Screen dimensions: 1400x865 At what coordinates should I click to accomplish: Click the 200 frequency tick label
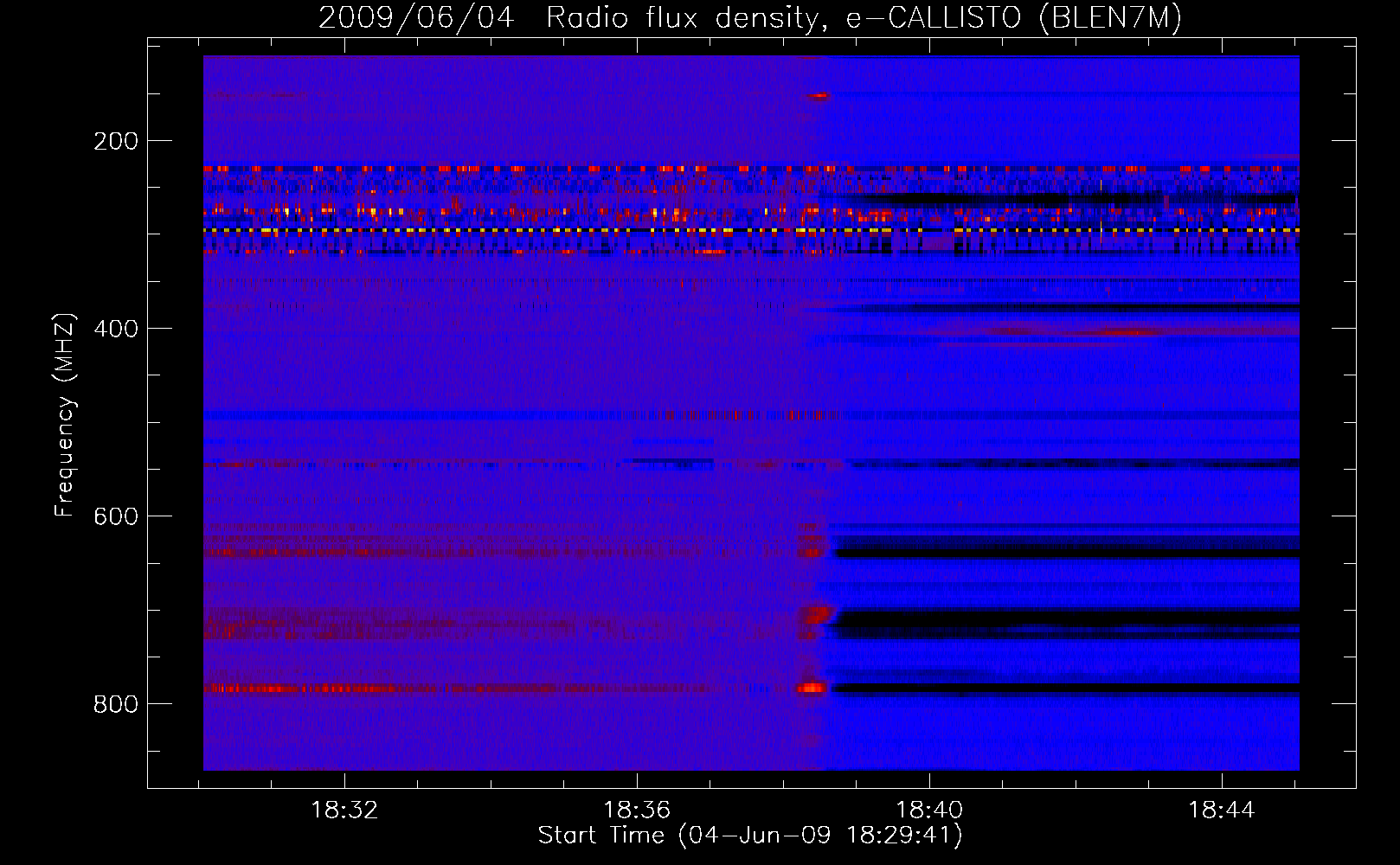[116, 141]
